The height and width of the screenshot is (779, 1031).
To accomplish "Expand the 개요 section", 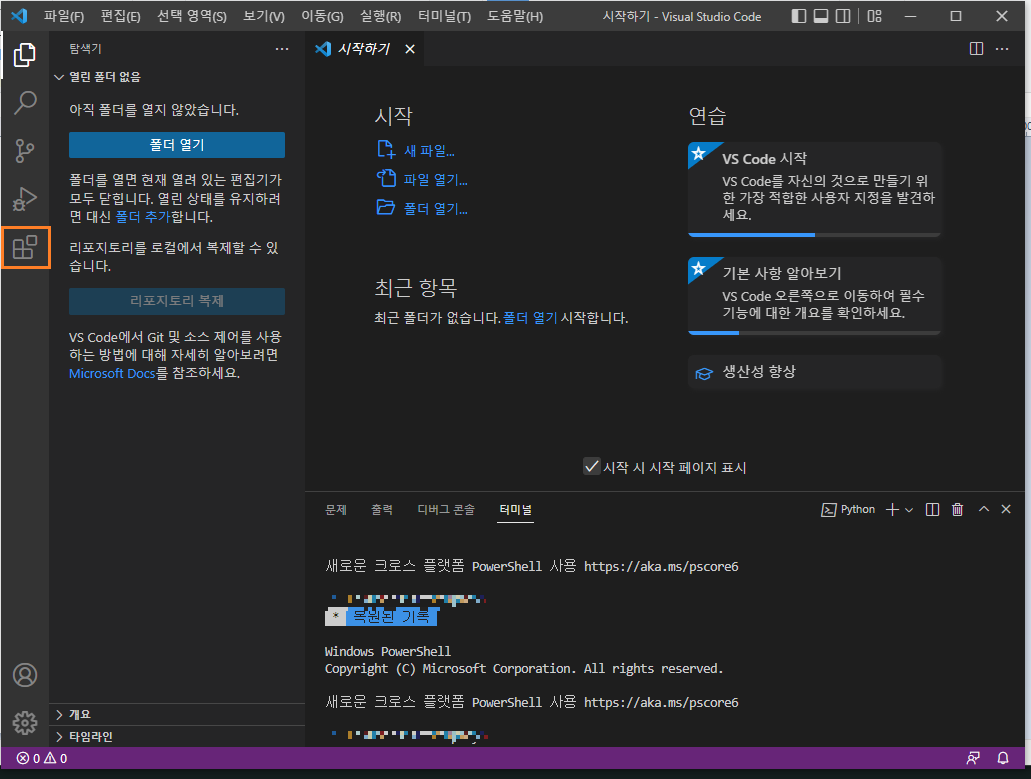I will click(x=178, y=715).
